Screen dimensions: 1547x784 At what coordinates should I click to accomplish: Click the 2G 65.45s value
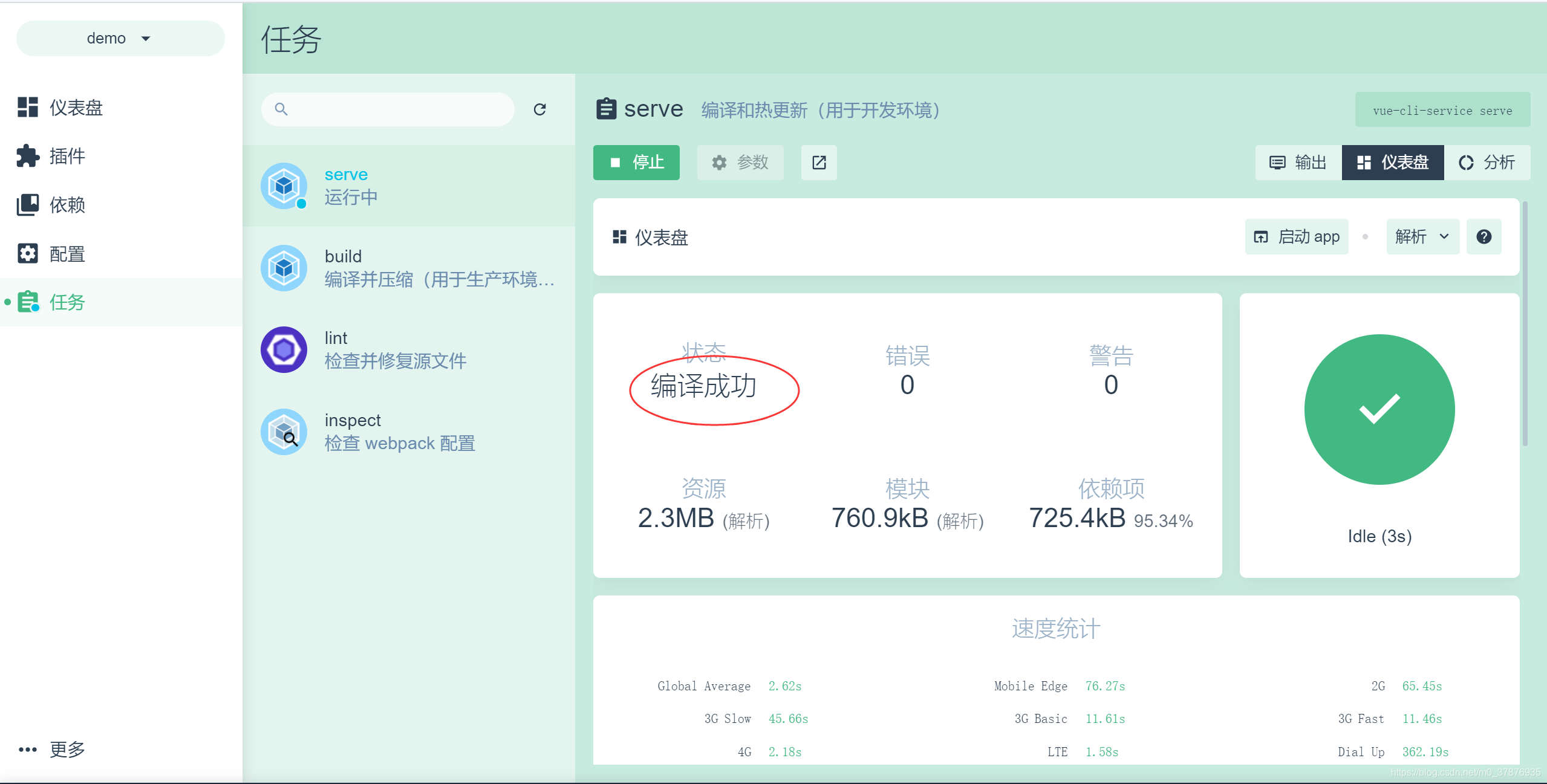click(1422, 686)
